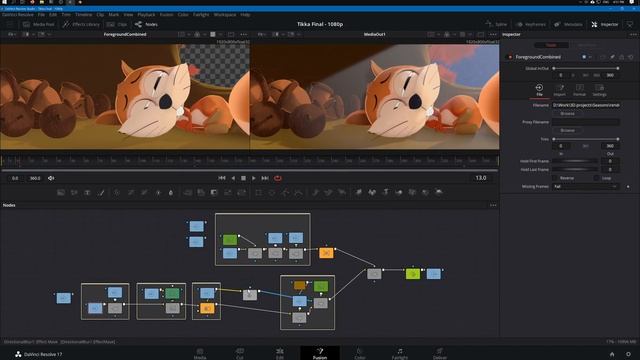Open the Import tab in Inspector
Screen dimensions: 640x360
pyautogui.click(x=559, y=90)
